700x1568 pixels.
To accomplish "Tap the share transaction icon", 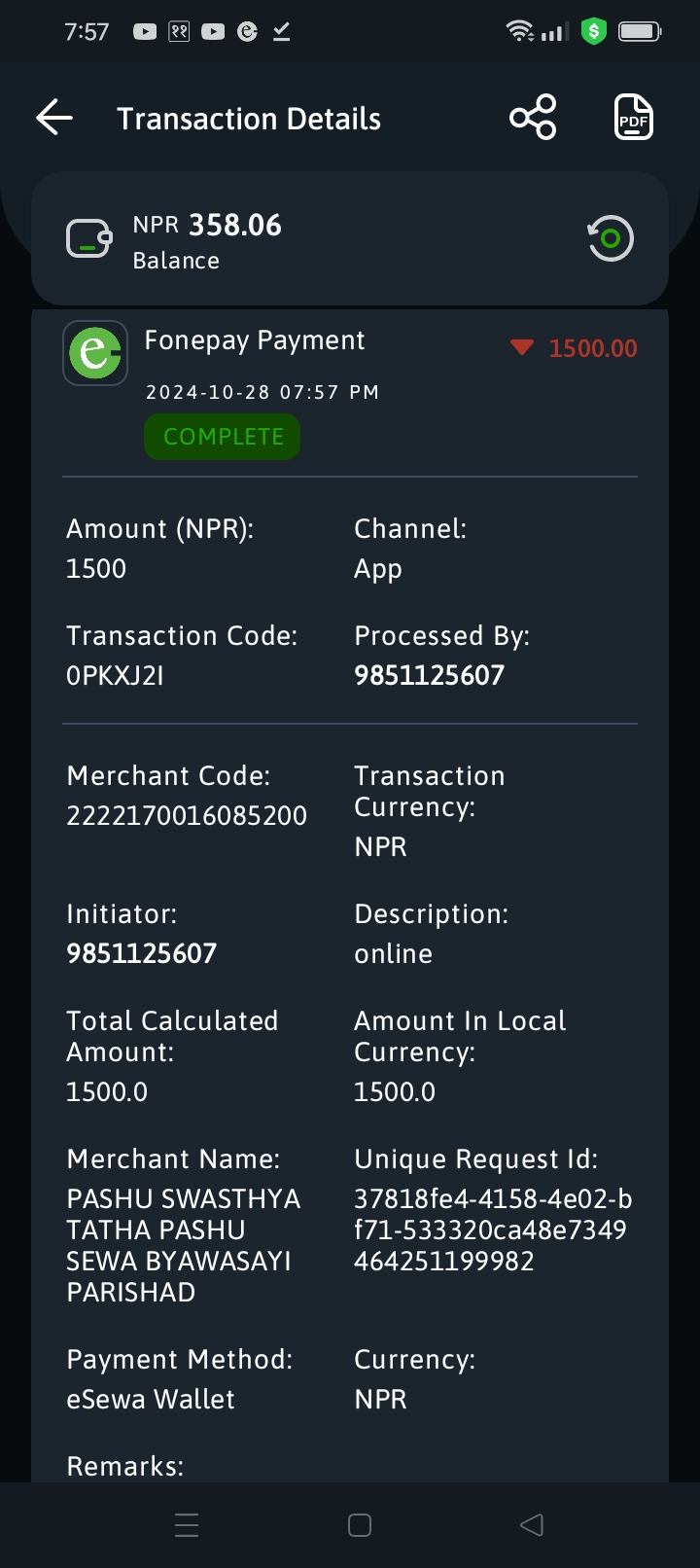I will tap(533, 118).
